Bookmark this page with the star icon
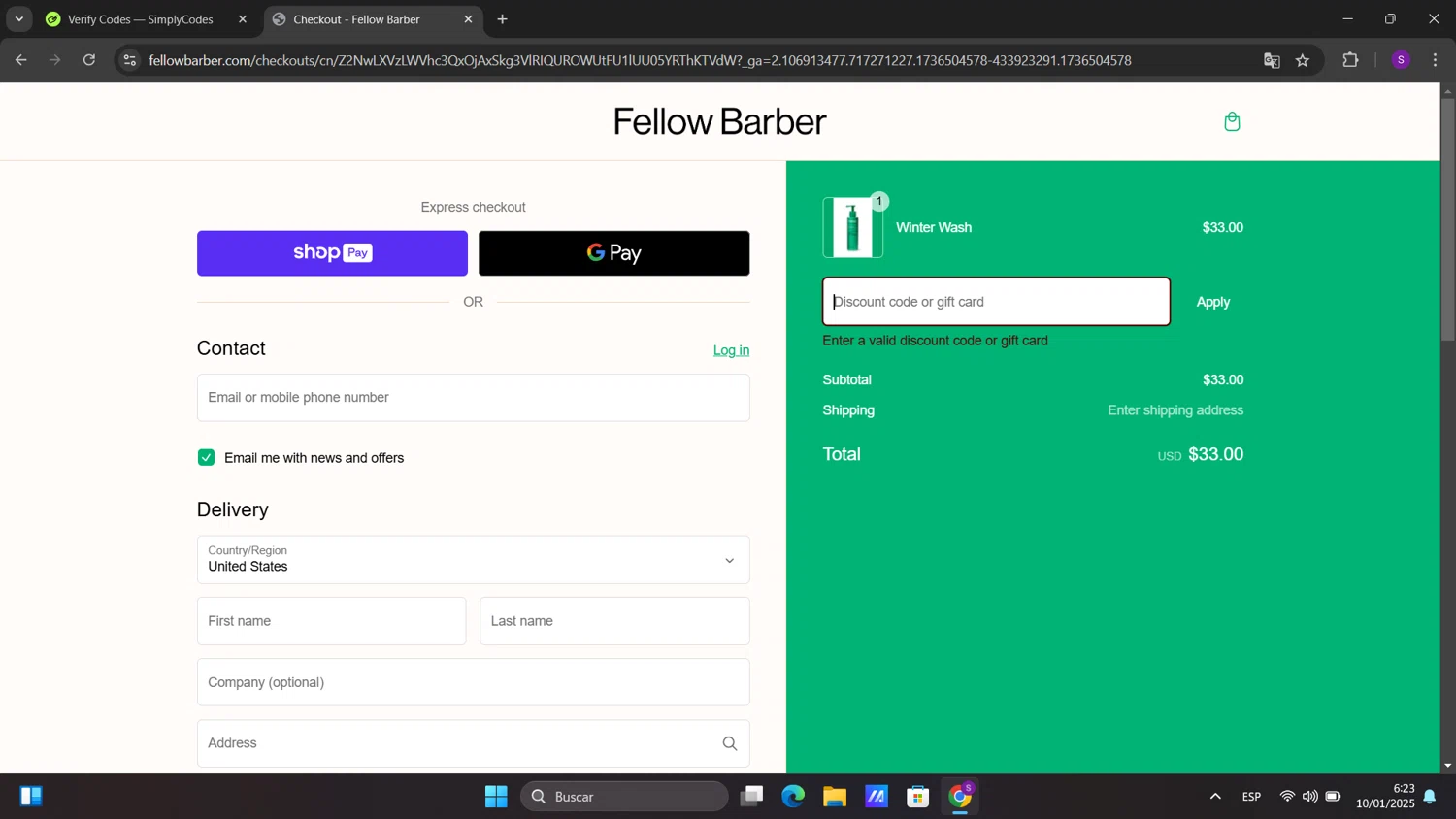The height and width of the screenshot is (819, 1456). [1303, 60]
